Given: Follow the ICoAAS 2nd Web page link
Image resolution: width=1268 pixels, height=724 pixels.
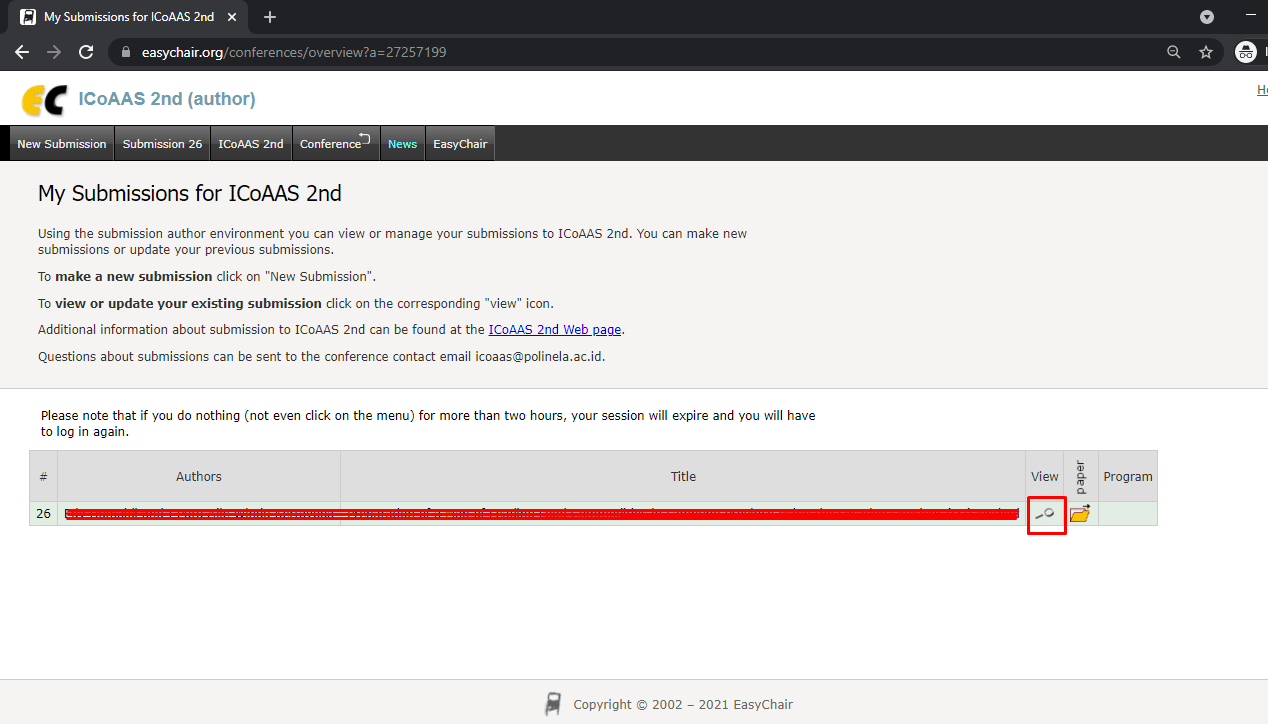Looking at the screenshot, I should tap(555, 329).
